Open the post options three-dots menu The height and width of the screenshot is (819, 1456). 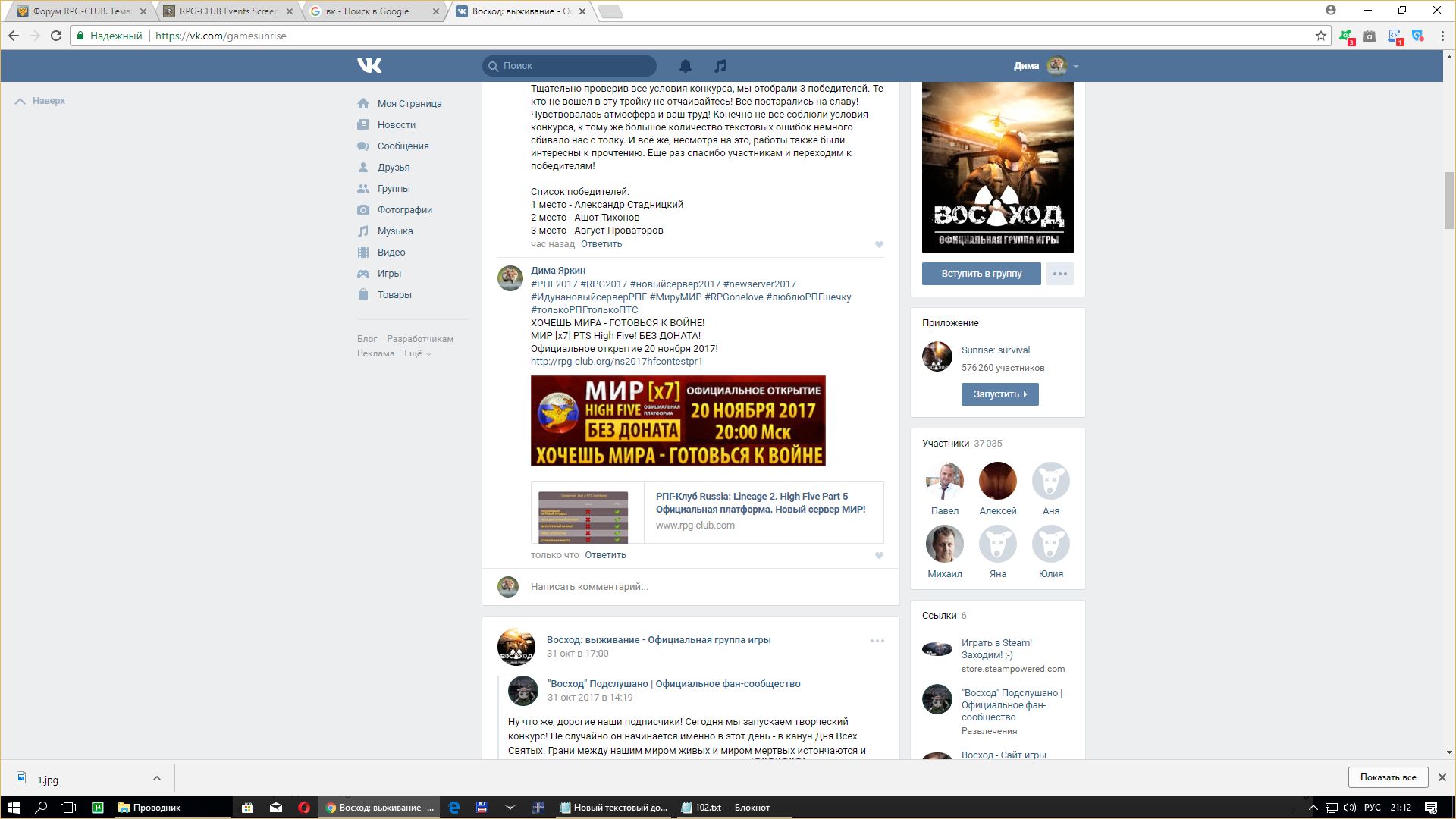[877, 641]
